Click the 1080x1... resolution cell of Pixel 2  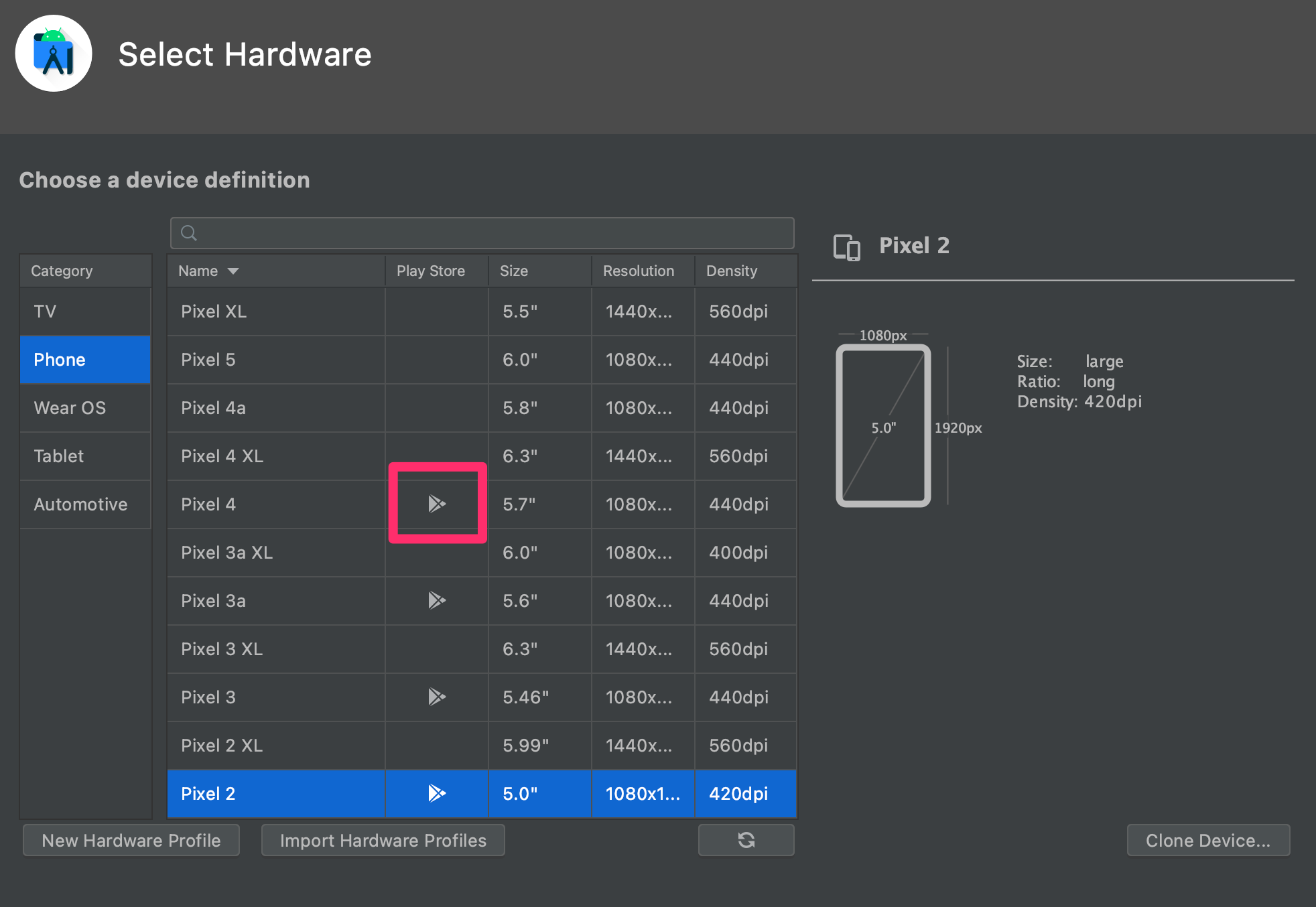[643, 794]
